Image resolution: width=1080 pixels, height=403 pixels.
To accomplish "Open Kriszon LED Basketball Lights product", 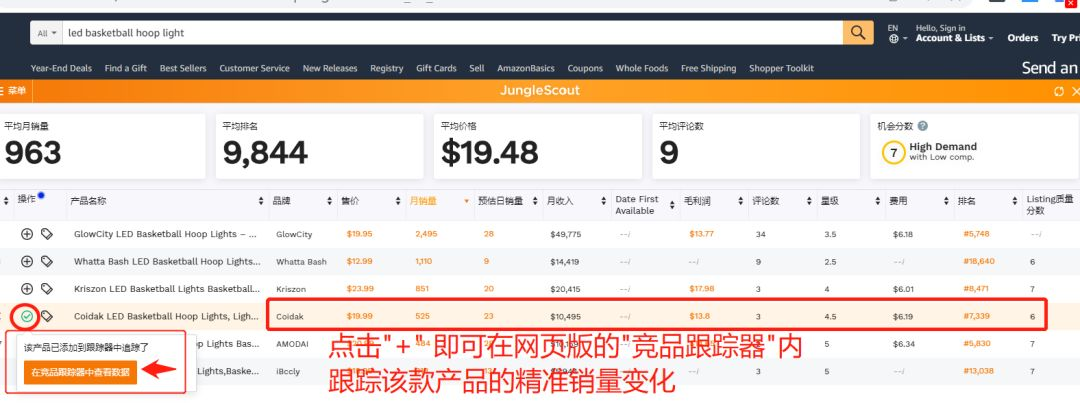I will click(167, 289).
